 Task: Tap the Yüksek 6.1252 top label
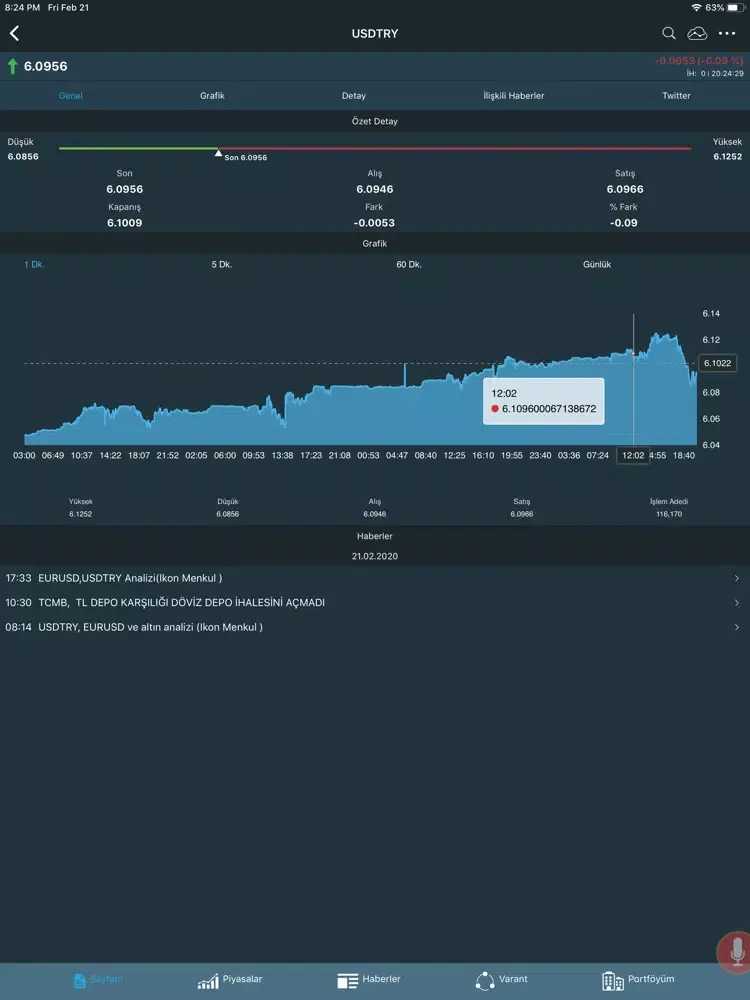pyautogui.click(x=727, y=149)
